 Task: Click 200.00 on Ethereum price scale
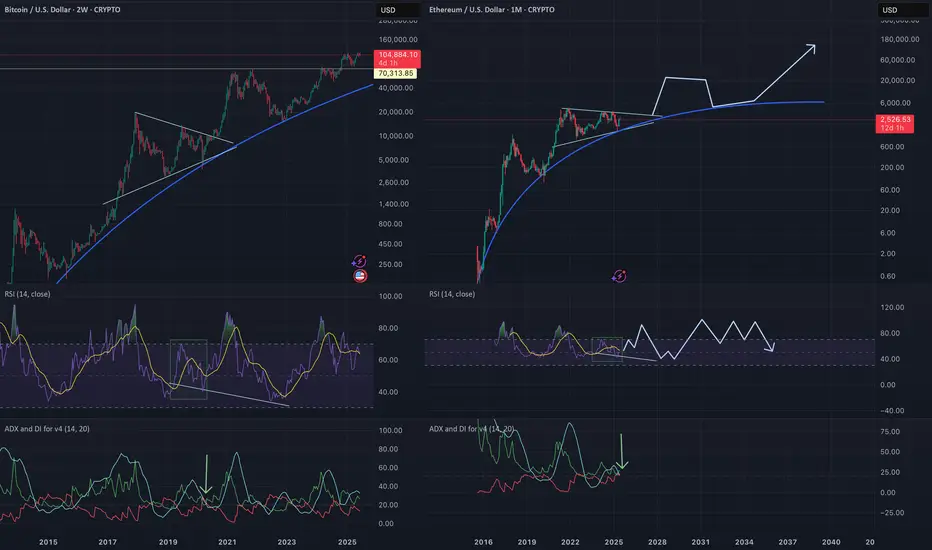tap(892, 168)
